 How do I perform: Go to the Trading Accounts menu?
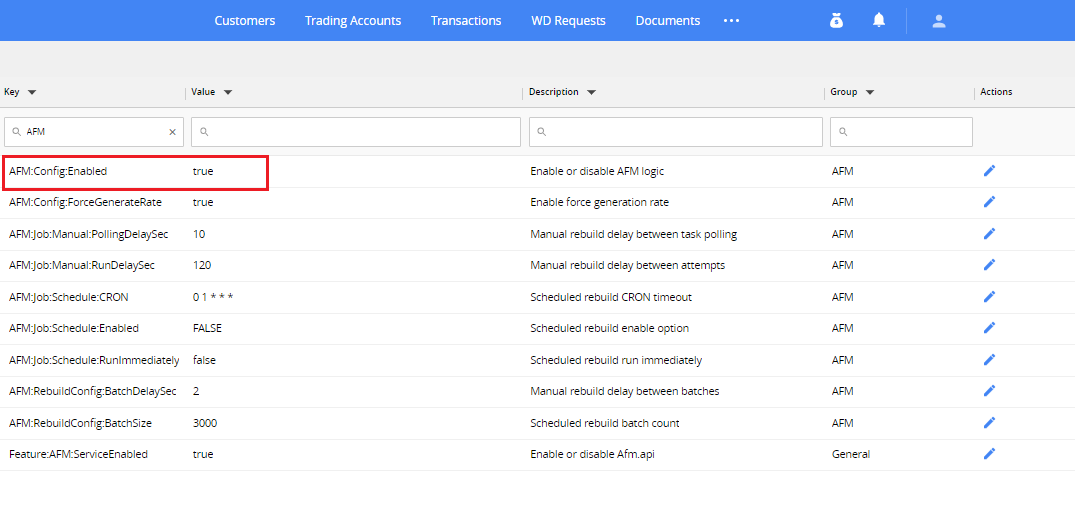[x=353, y=21]
